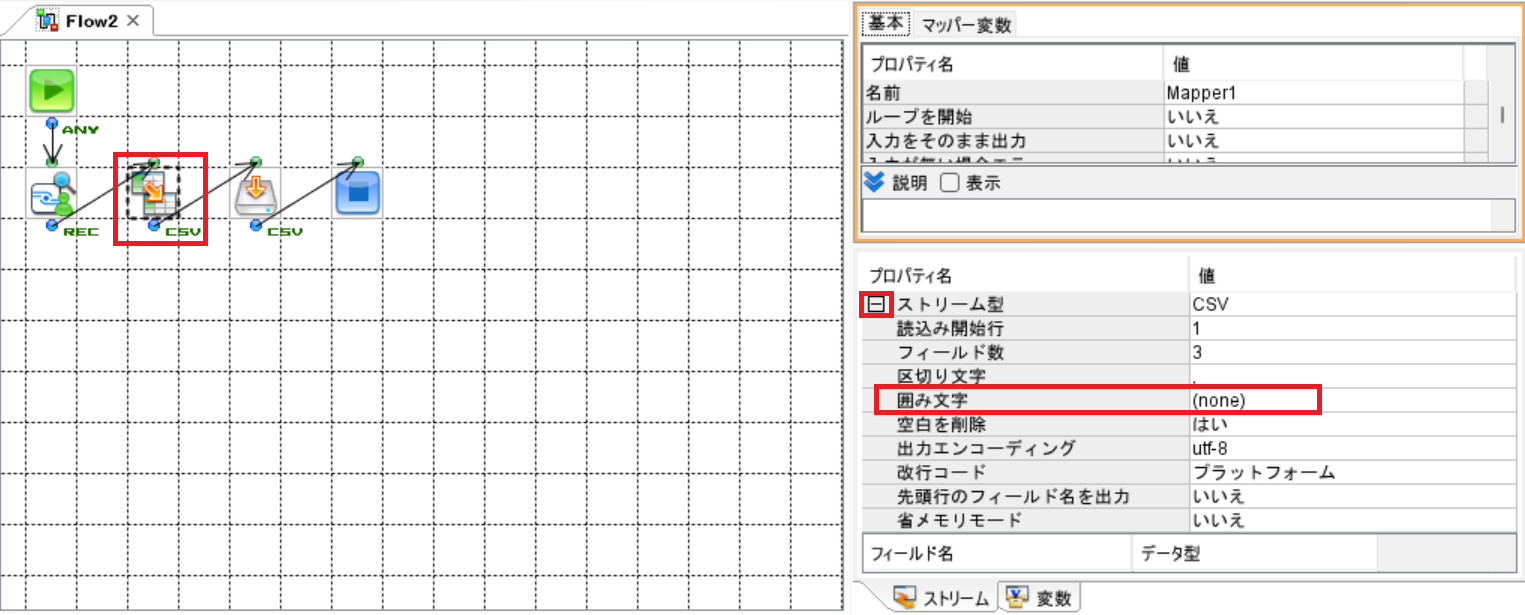Click the 省メモリモード value いいえ
Screen dimensions: 1525x615
(1352, 520)
